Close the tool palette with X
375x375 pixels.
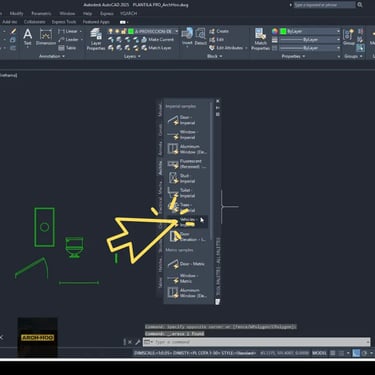[x=218, y=101]
